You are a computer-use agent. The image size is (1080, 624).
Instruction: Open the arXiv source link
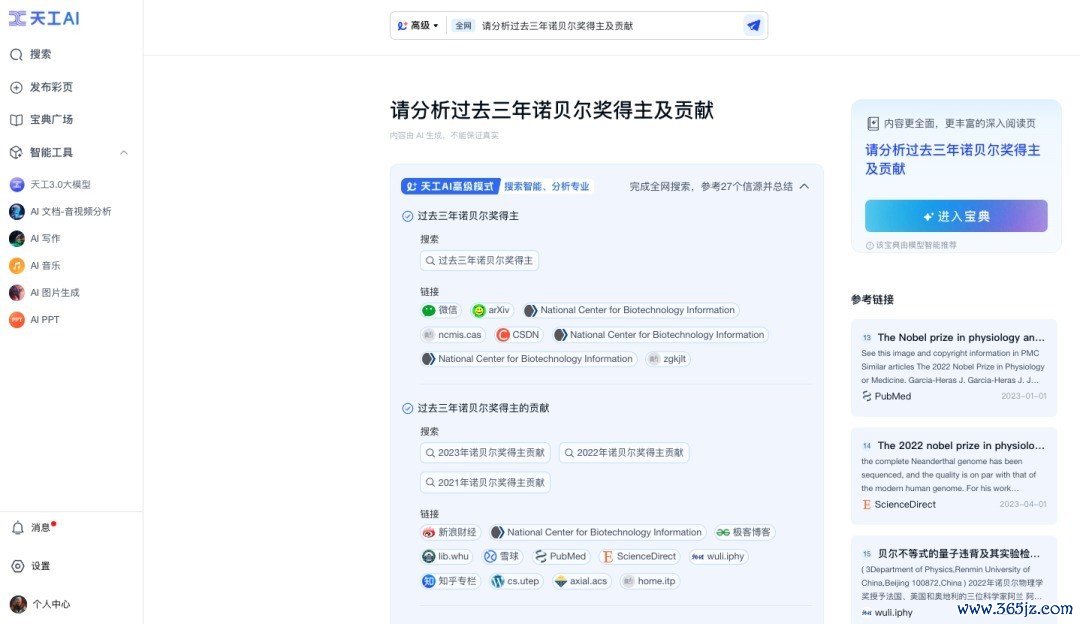[x=491, y=310]
